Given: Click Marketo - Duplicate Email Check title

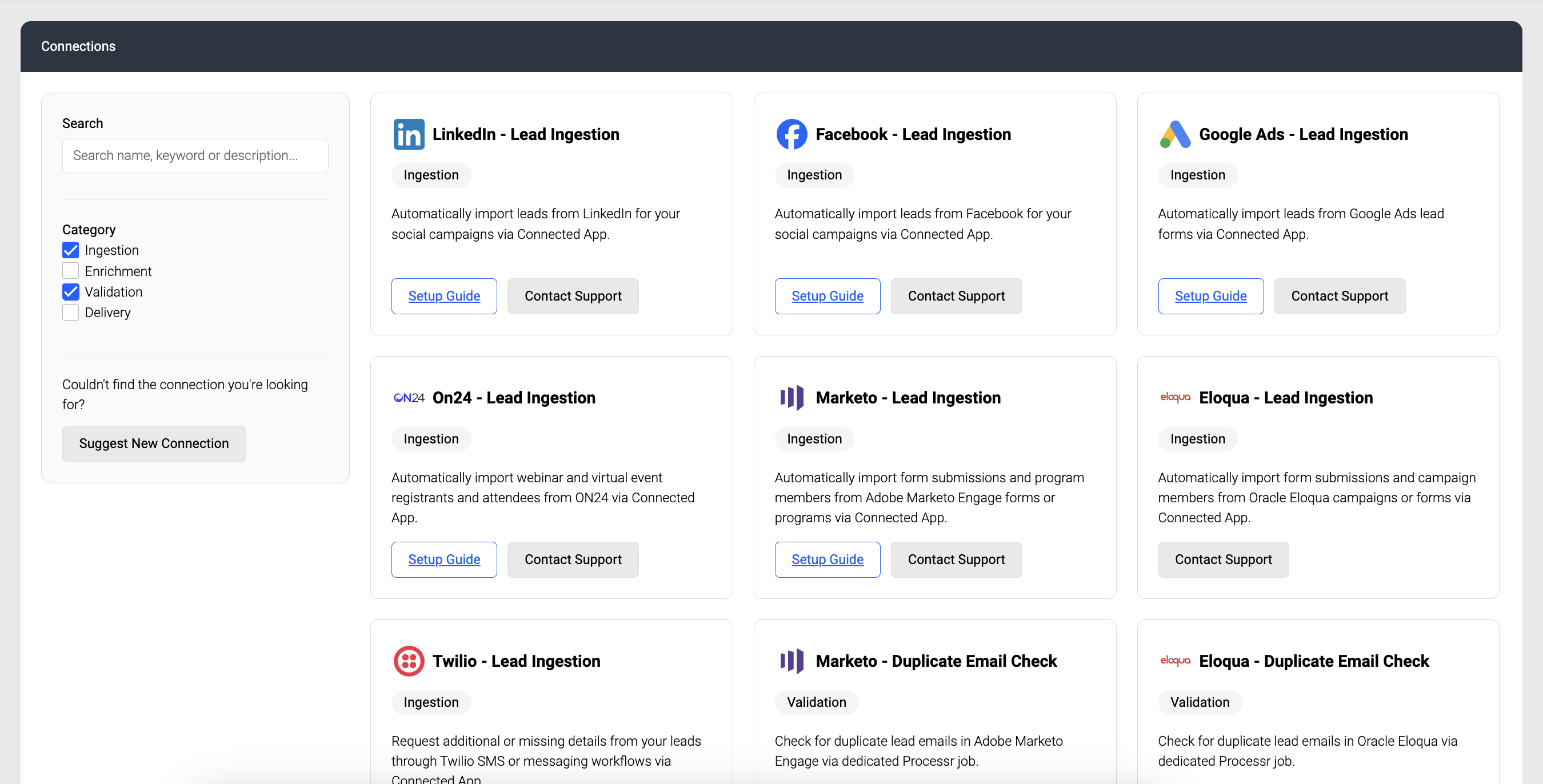Looking at the screenshot, I should [936, 661].
